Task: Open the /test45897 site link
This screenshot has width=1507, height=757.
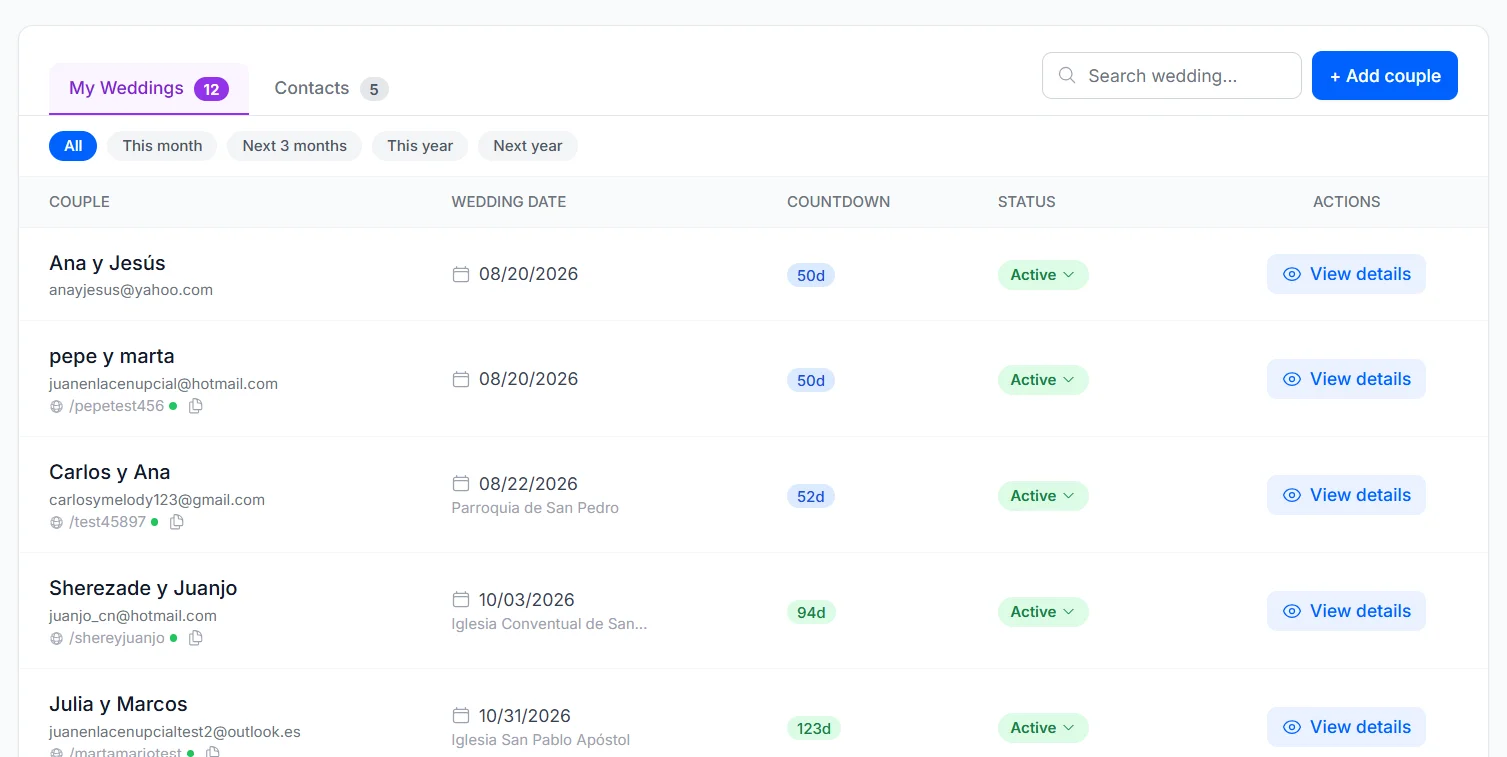Action: (107, 522)
